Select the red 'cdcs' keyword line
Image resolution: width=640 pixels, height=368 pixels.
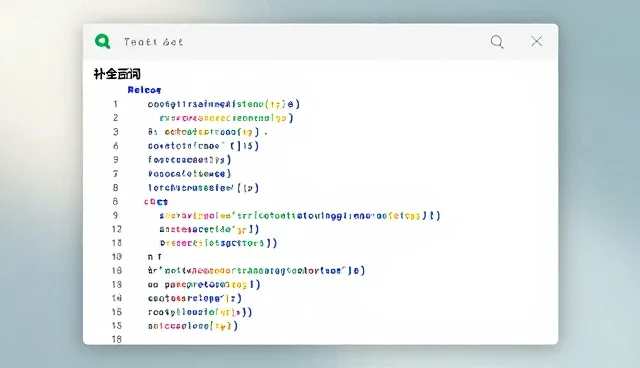[x=156, y=202]
